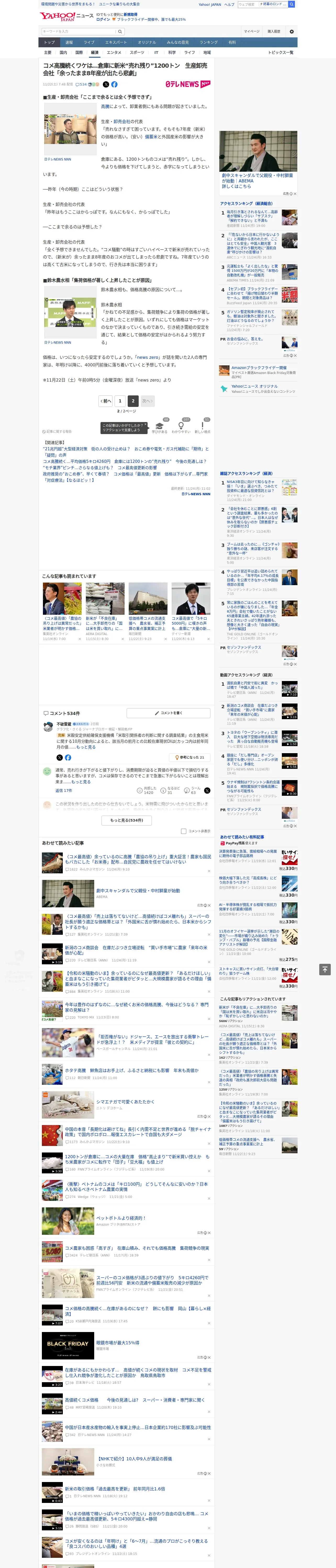Image resolution: width=336 pixels, height=1568 pixels.
Task: Open 高騰 link in article text
Action: [x=105, y=107]
